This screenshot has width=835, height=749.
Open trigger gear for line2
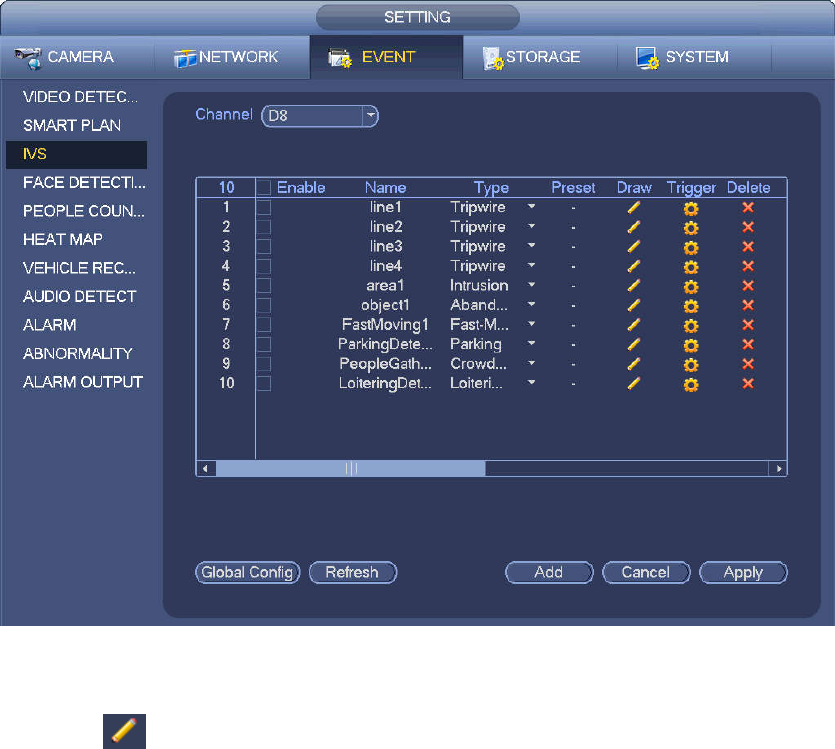(691, 228)
